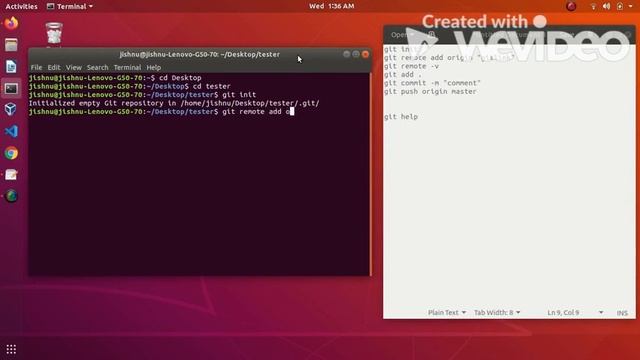Open the Files manager dock icon
Image resolution: width=640 pixels, height=360 pixels.
coord(11,45)
